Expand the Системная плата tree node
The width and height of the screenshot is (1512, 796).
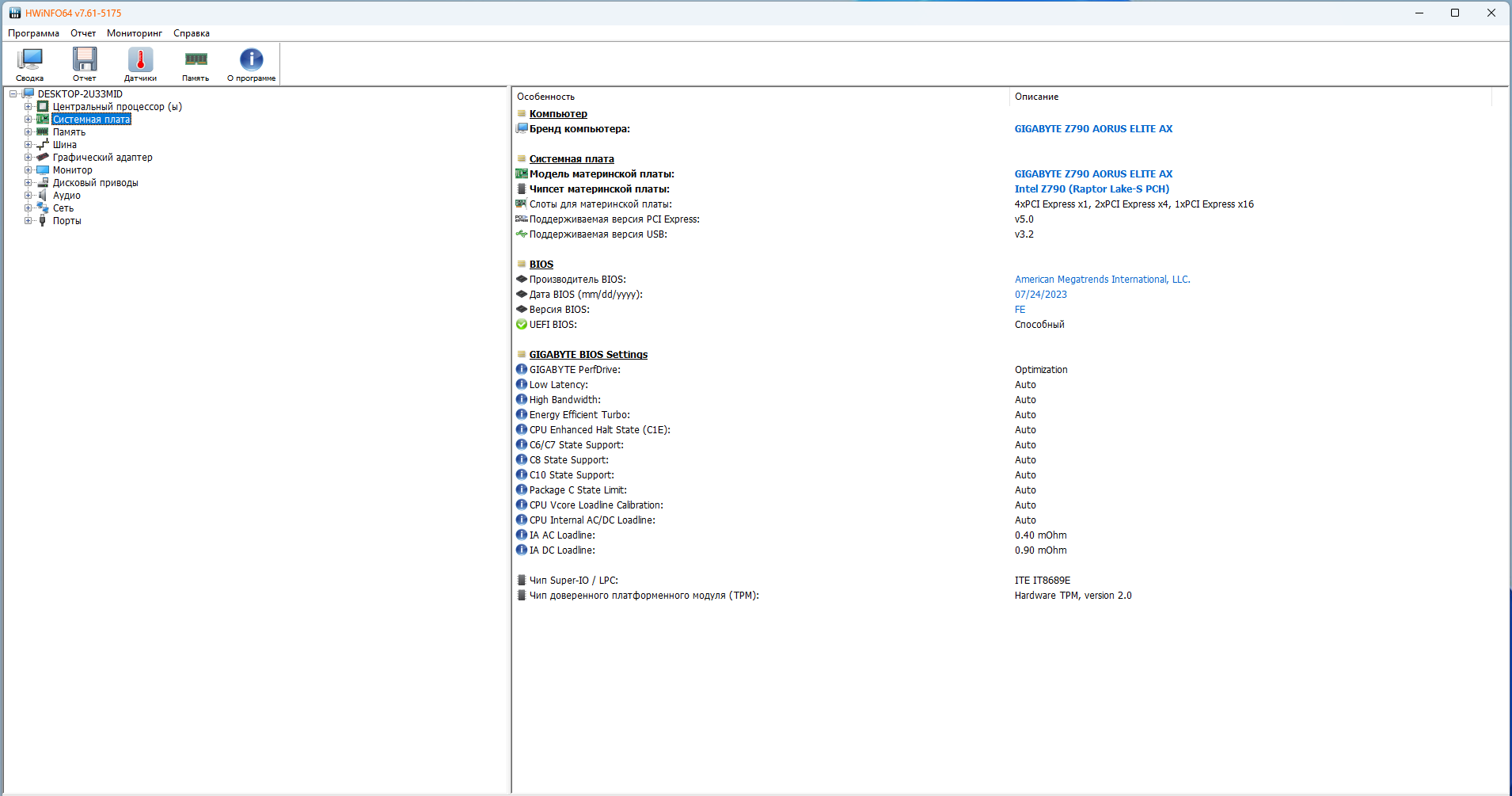(x=28, y=119)
